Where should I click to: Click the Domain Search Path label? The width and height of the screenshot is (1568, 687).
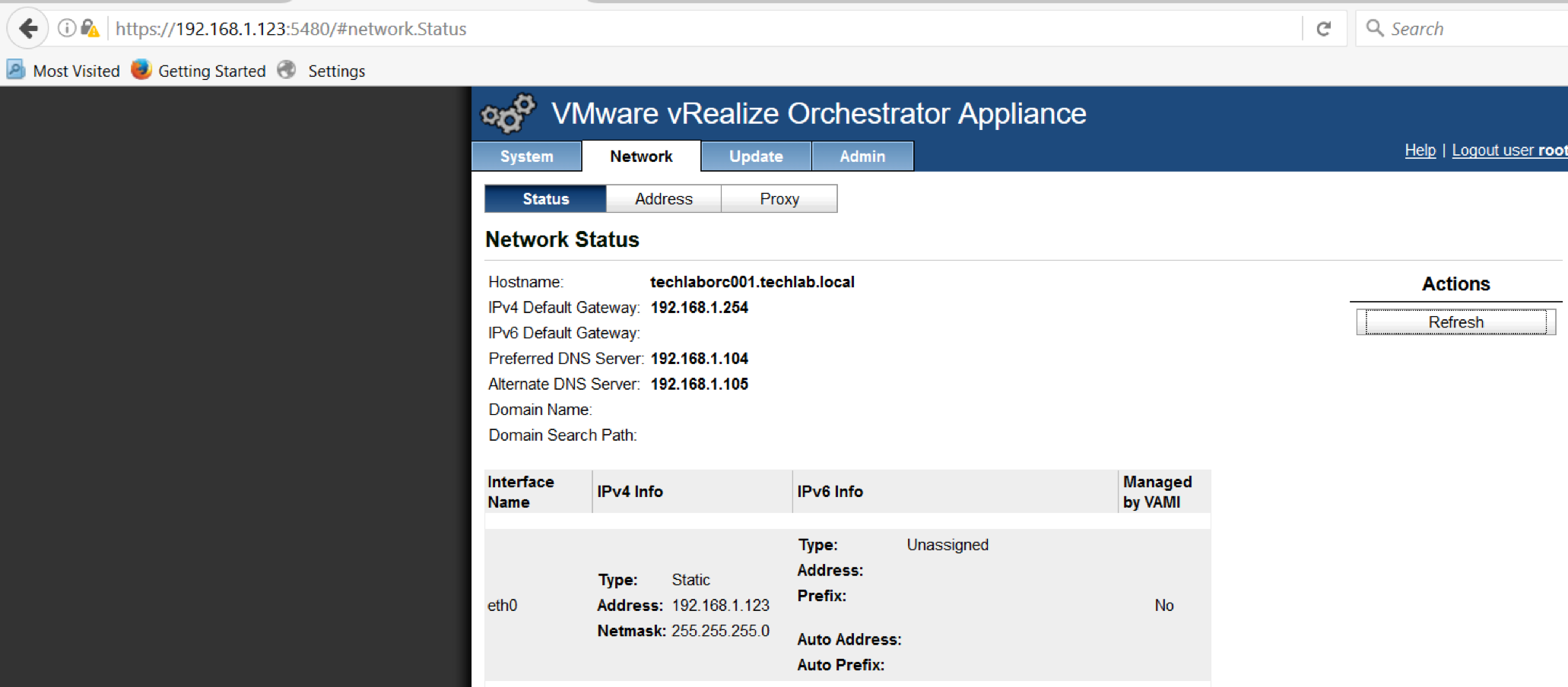point(563,435)
